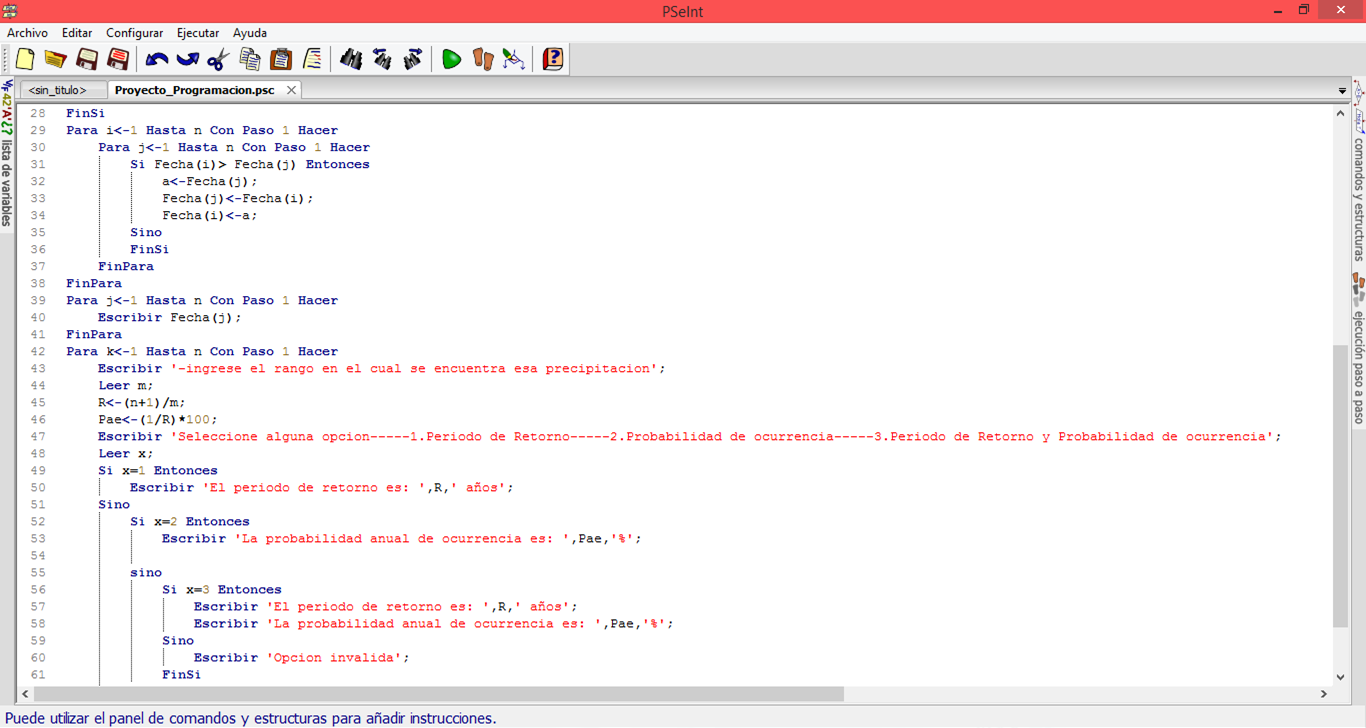The width and height of the screenshot is (1366, 728).
Task: Click lowercase 'sino' on line 55
Action: (x=146, y=572)
